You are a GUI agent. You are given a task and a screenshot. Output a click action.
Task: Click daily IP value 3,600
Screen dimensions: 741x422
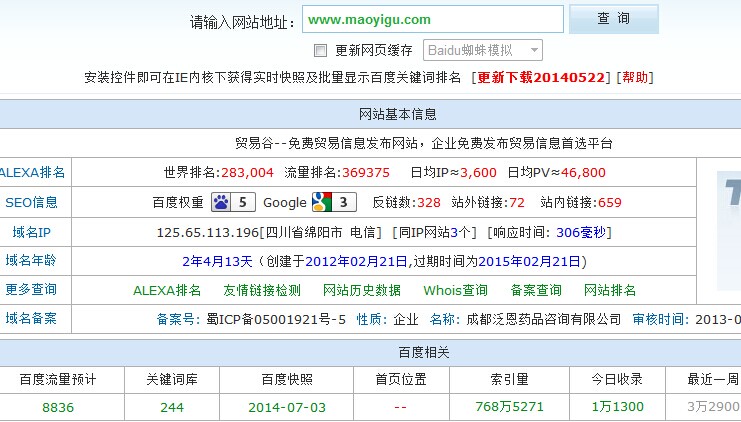(x=478, y=172)
